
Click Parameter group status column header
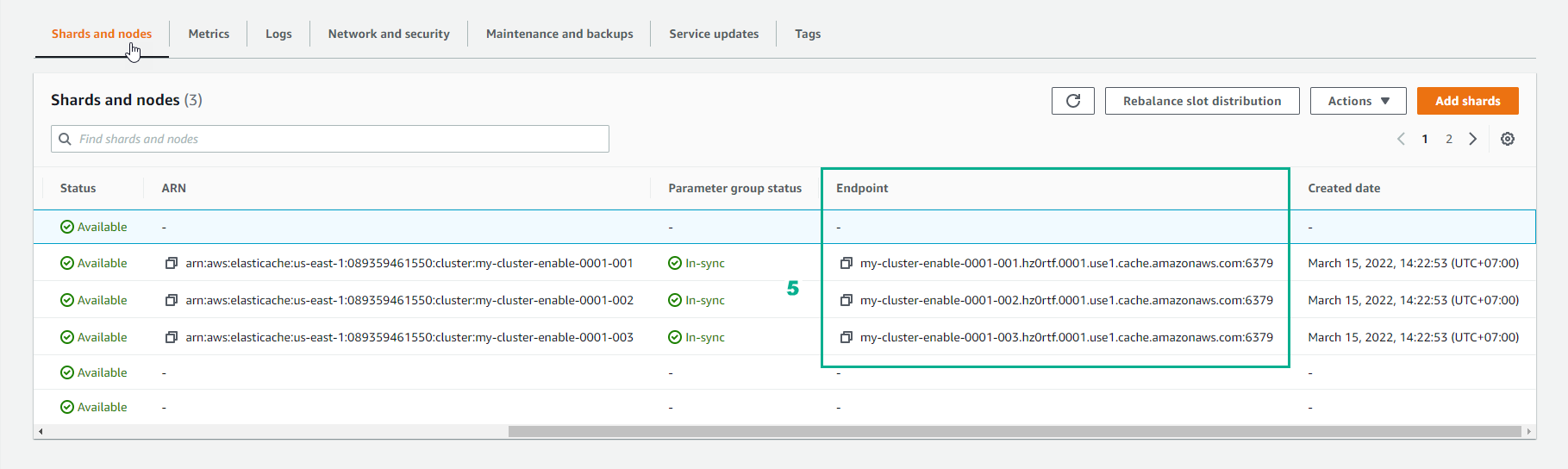click(x=735, y=188)
